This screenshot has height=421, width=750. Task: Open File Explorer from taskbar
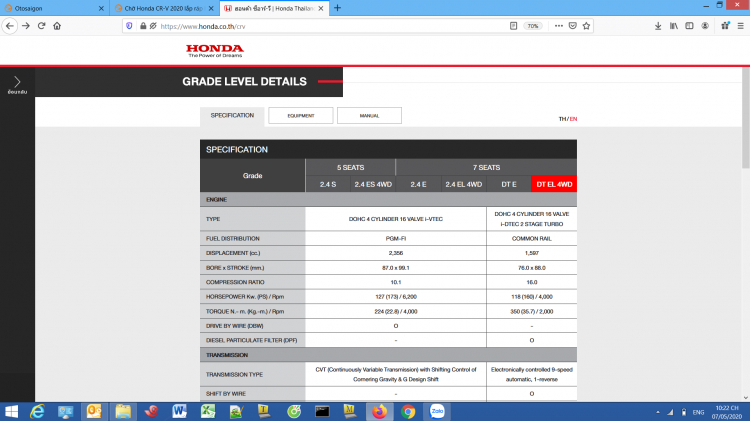pos(123,411)
